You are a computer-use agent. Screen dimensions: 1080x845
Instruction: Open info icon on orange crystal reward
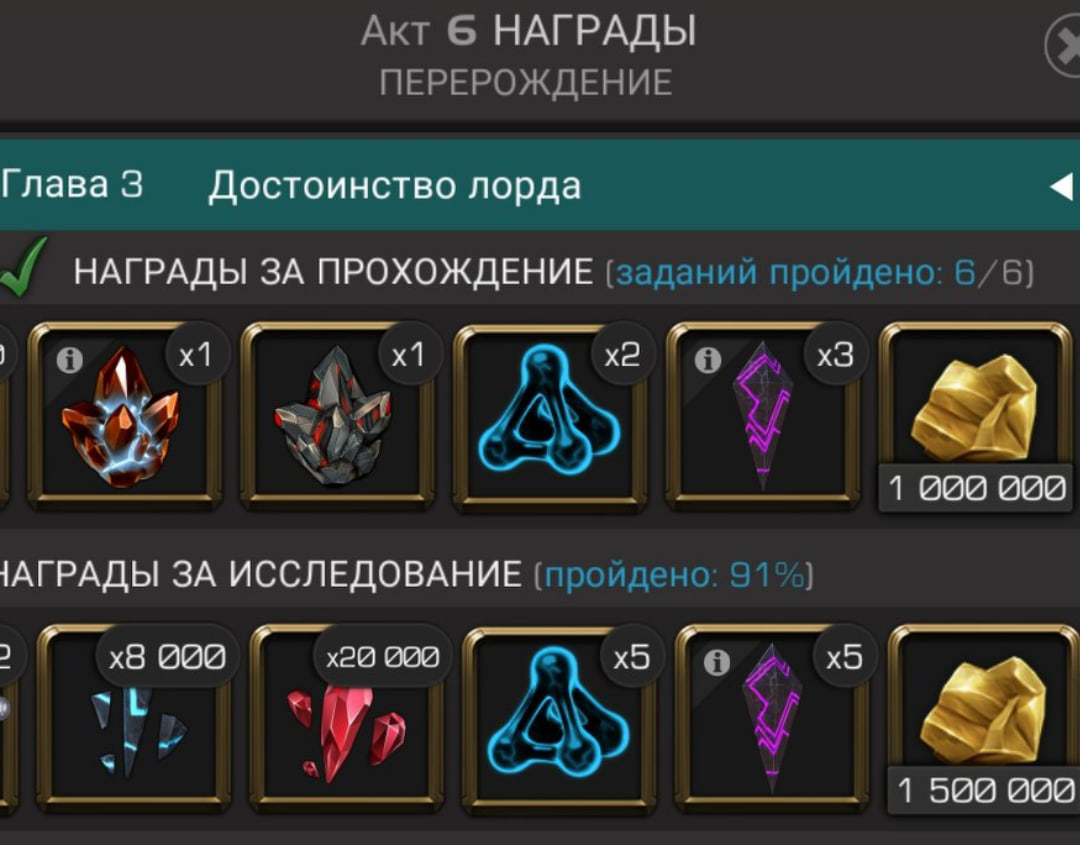point(70,359)
